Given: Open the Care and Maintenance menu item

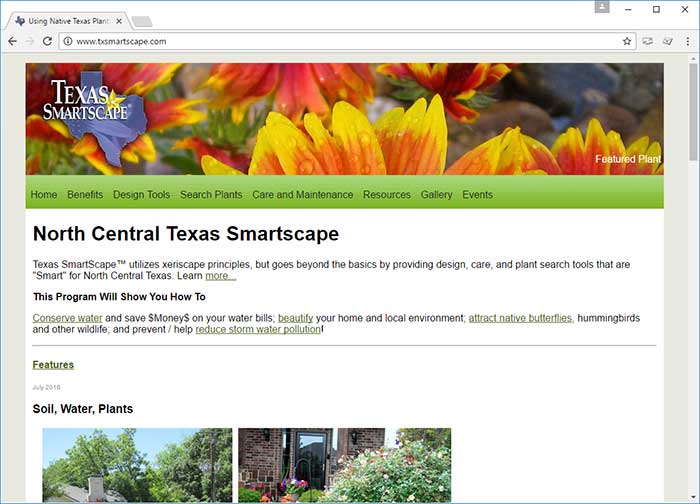Looking at the screenshot, I should pyautogui.click(x=303, y=195).
